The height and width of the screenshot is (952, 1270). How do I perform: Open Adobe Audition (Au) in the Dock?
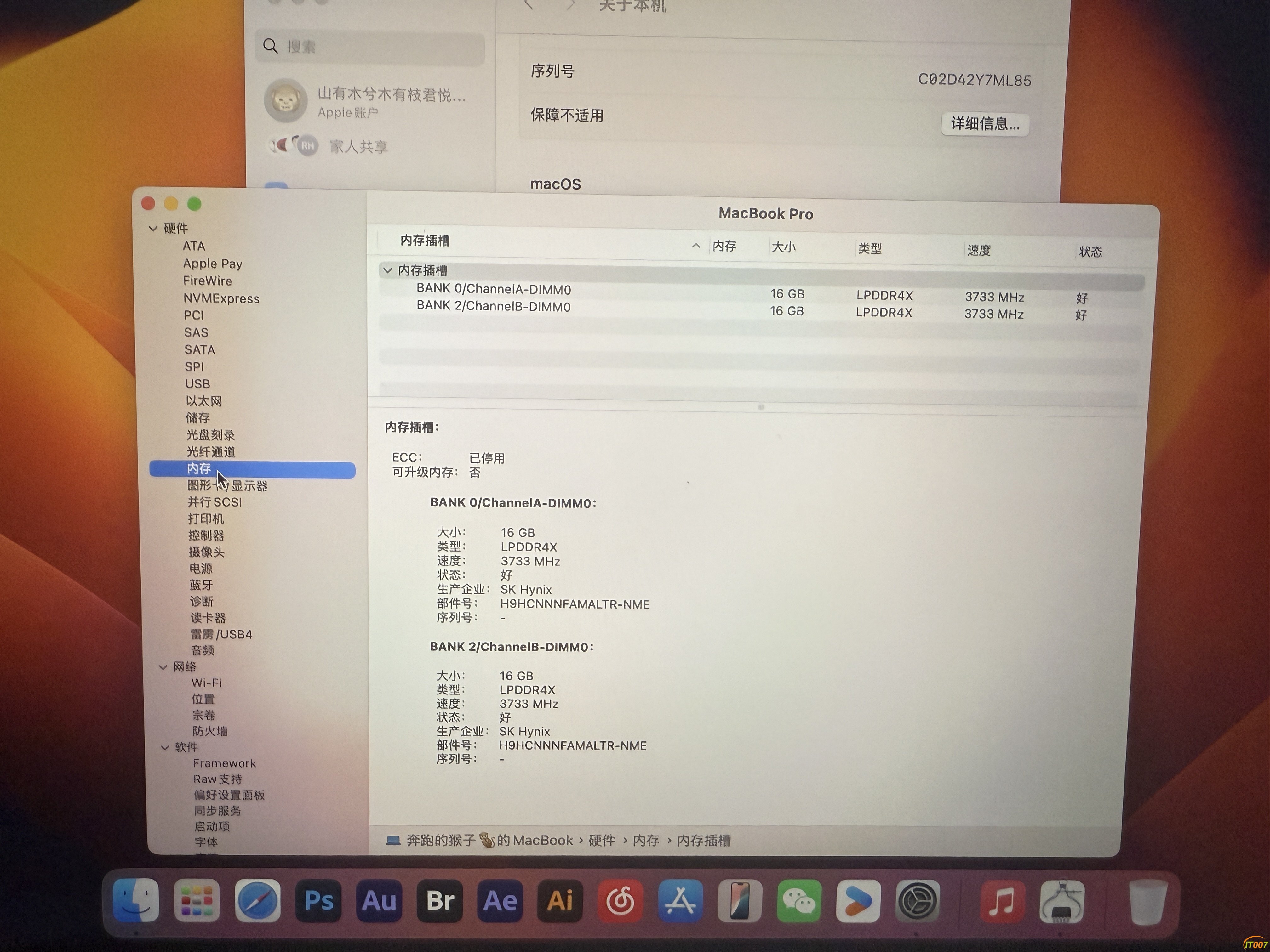(379, 900)
